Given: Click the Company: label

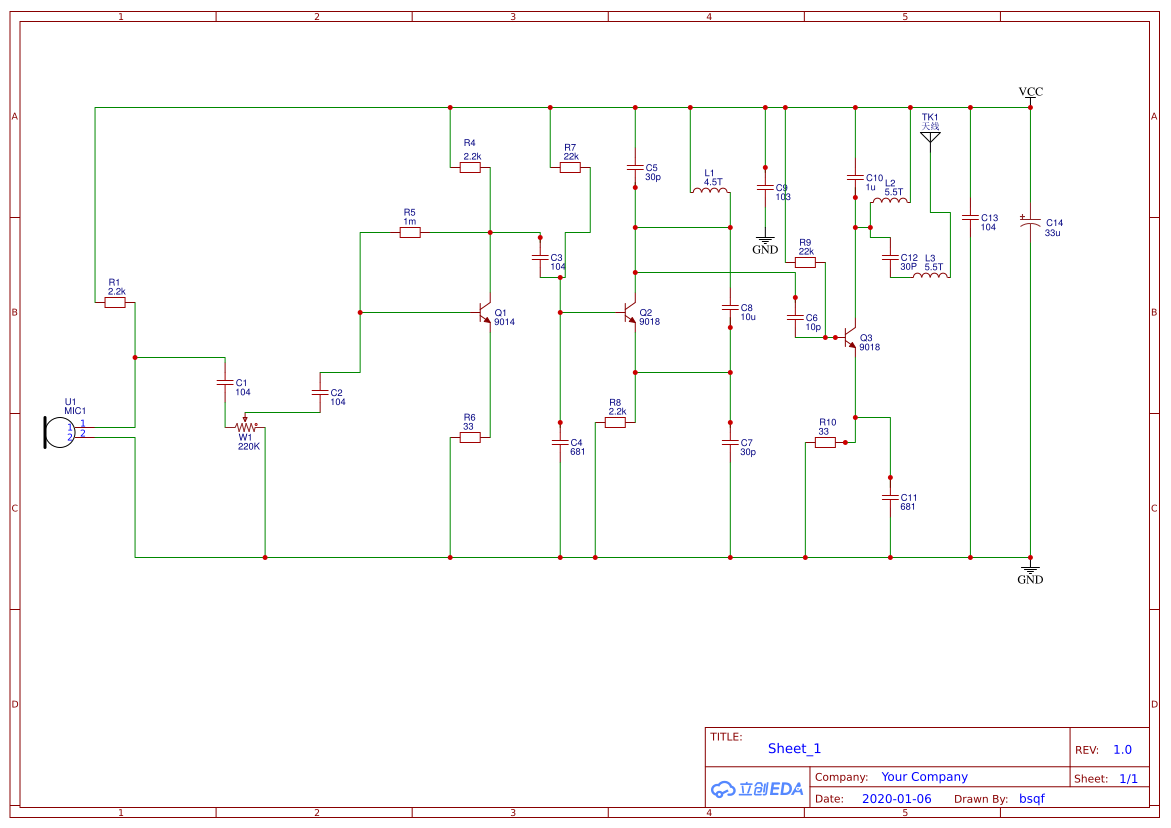Looking at the screenshot, I should (x=842, y=777).
